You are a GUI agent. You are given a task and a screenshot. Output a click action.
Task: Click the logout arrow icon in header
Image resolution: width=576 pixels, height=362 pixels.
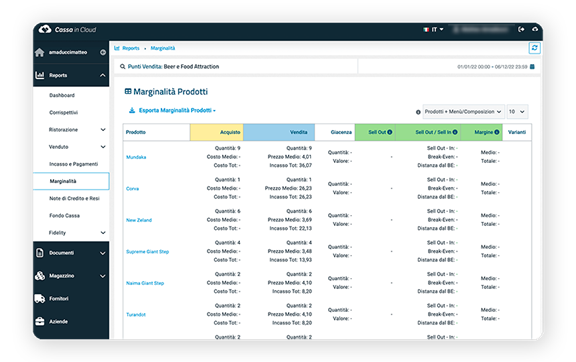[x=521, y=29]
